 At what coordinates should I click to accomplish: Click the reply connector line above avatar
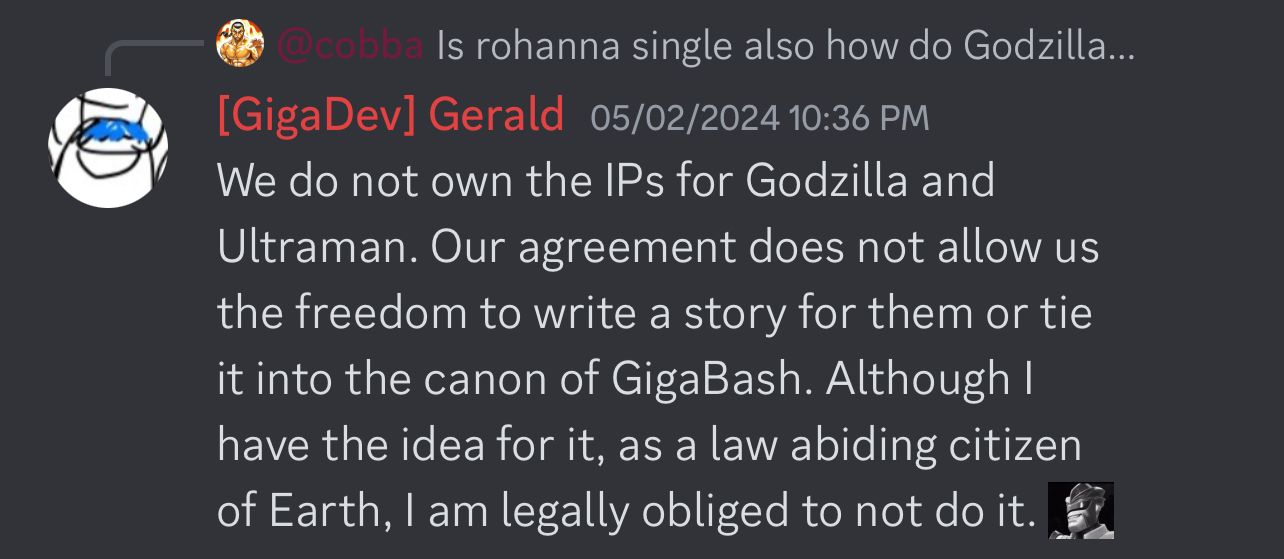point(154,56)
